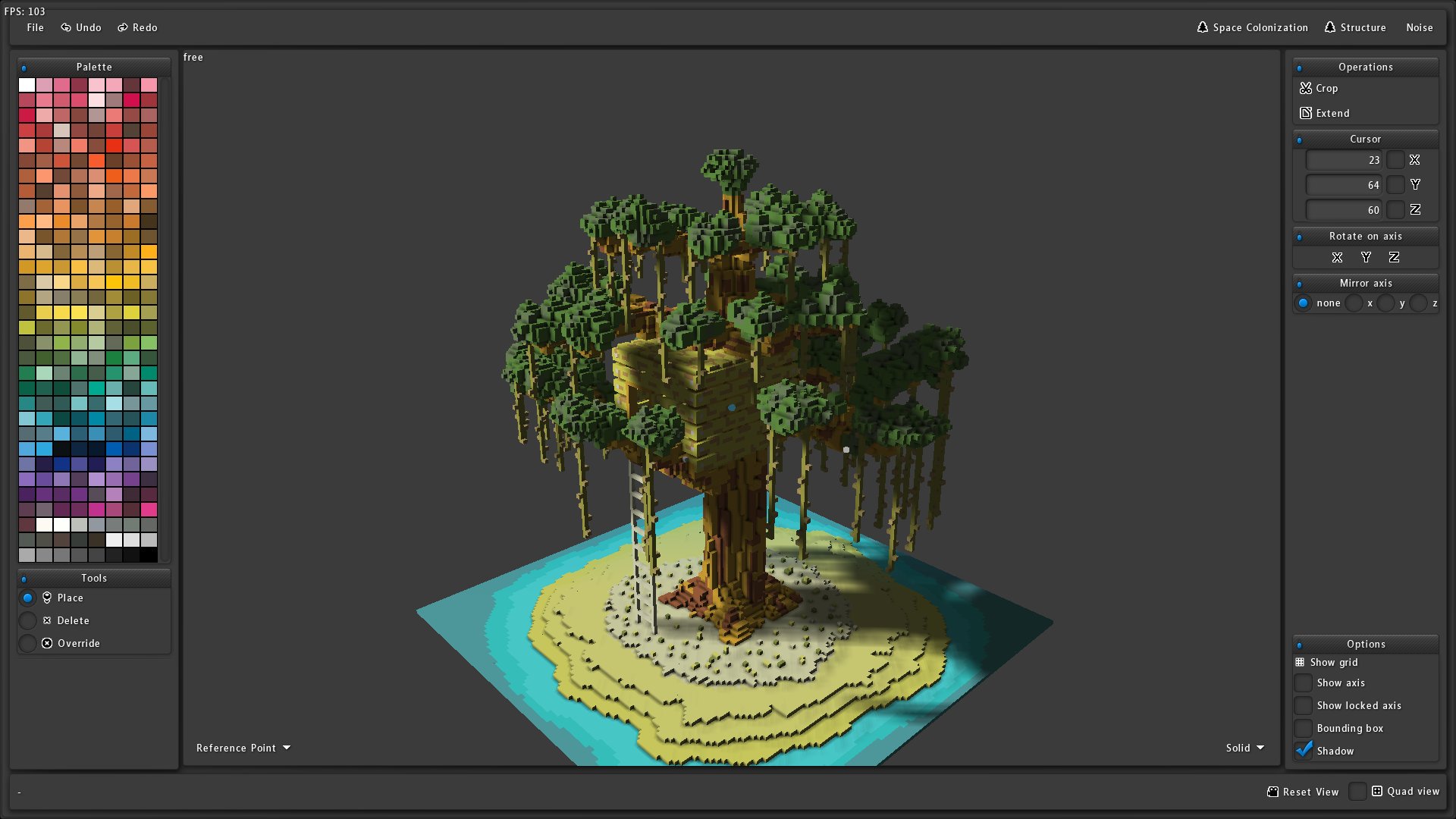Image resolution: width=1456 pixels, height=819 pixels.
Task: Pick the white color swatch in Palette
Action: click(27, 84)
